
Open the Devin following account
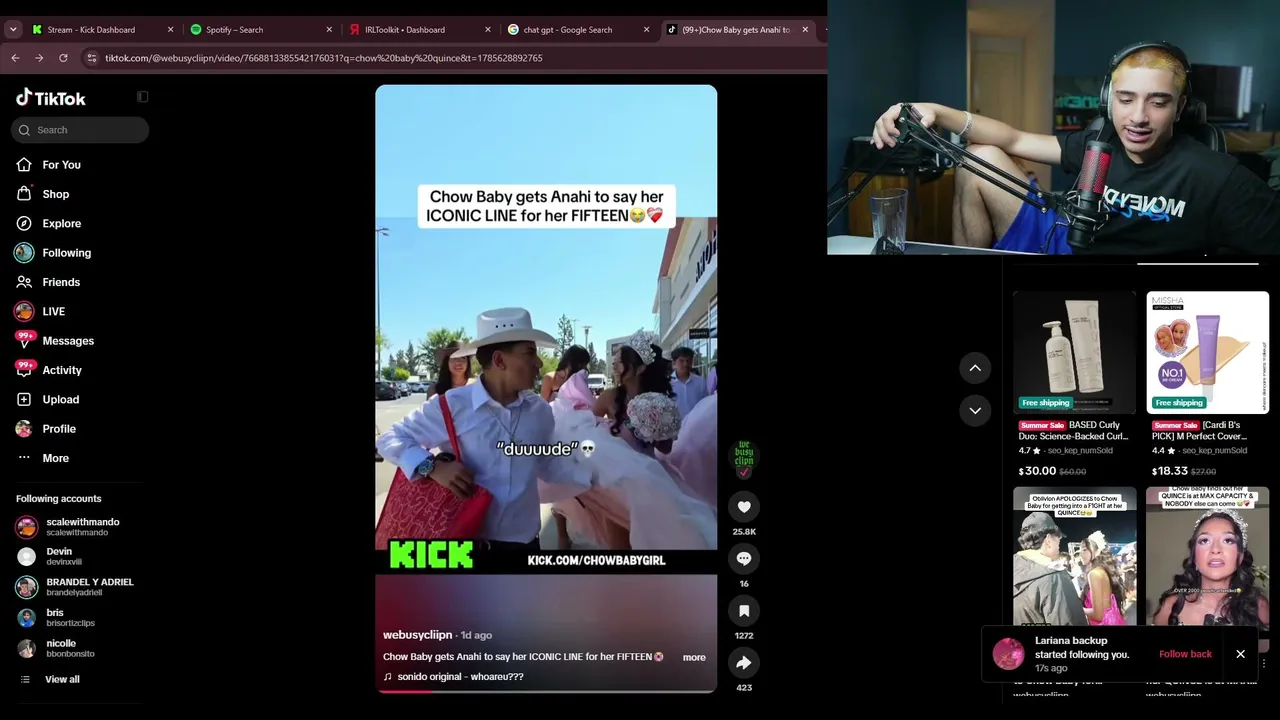[x=50, y=556]
